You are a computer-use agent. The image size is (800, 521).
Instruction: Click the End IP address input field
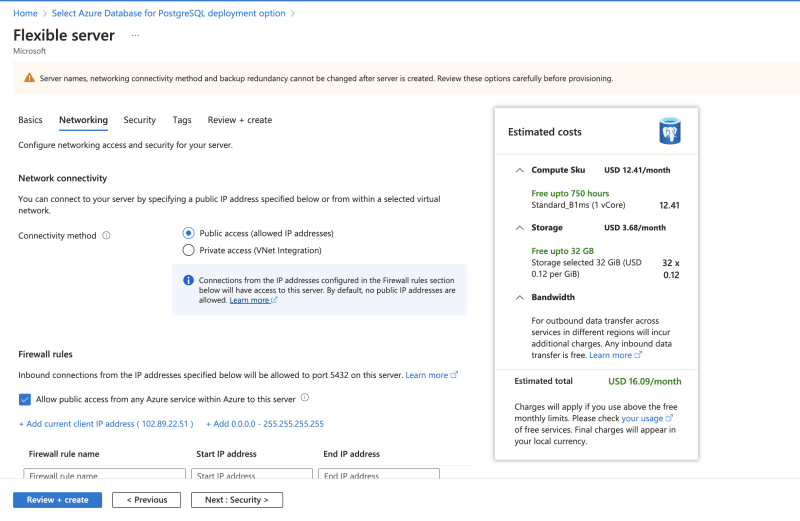(x=379, y=475)
